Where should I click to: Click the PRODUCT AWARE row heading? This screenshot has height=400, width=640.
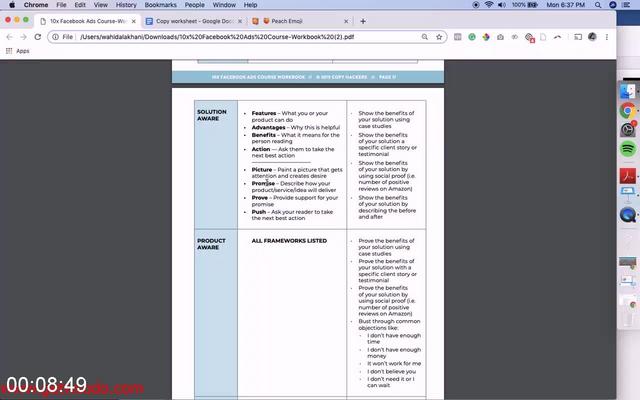(211, 244)
